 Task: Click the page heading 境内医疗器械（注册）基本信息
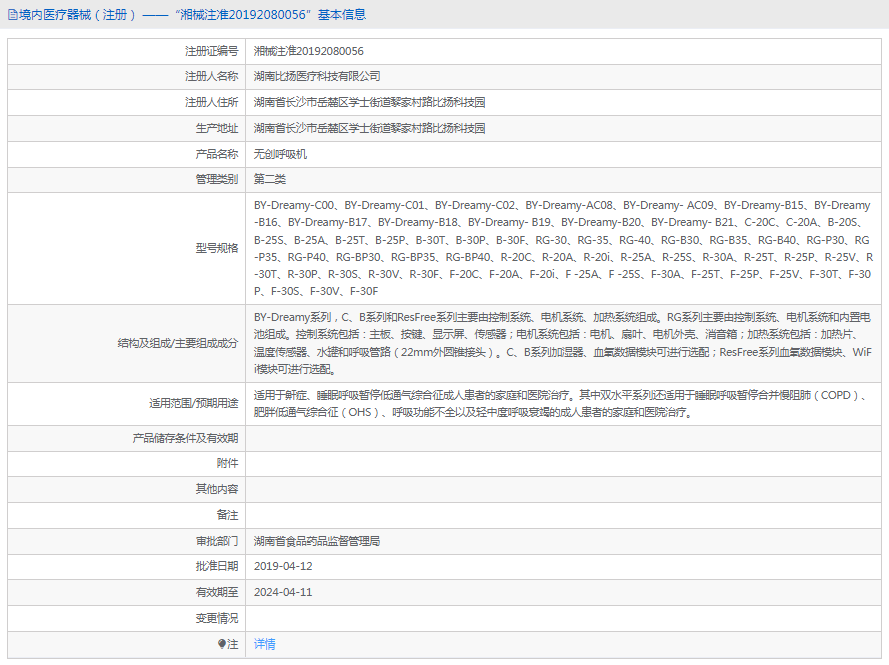(193, 15)
